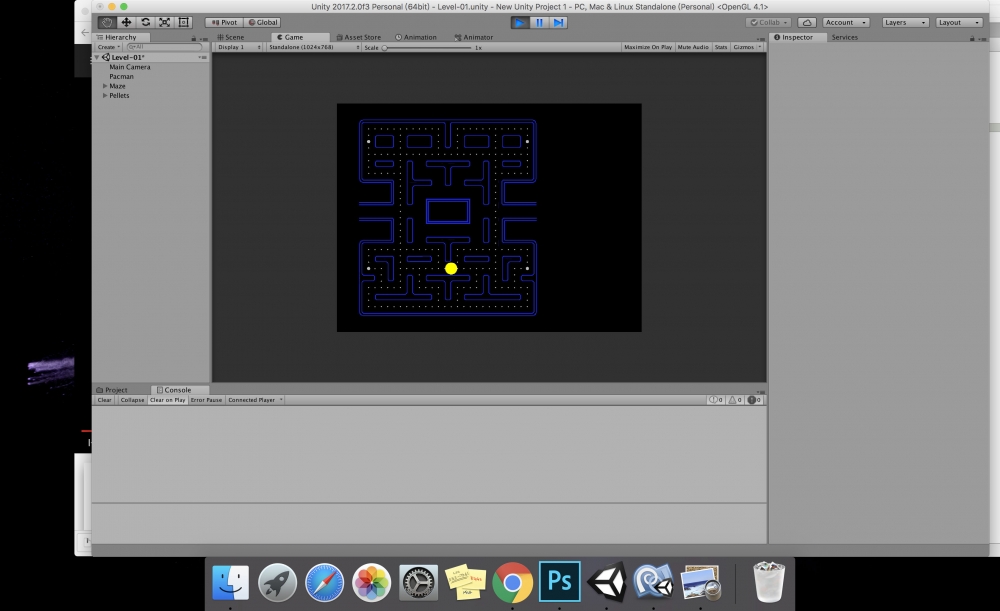Toggle Pivot handle position
The height and width of the screenshot is (611, 1000).
click(x=224, y=22)
